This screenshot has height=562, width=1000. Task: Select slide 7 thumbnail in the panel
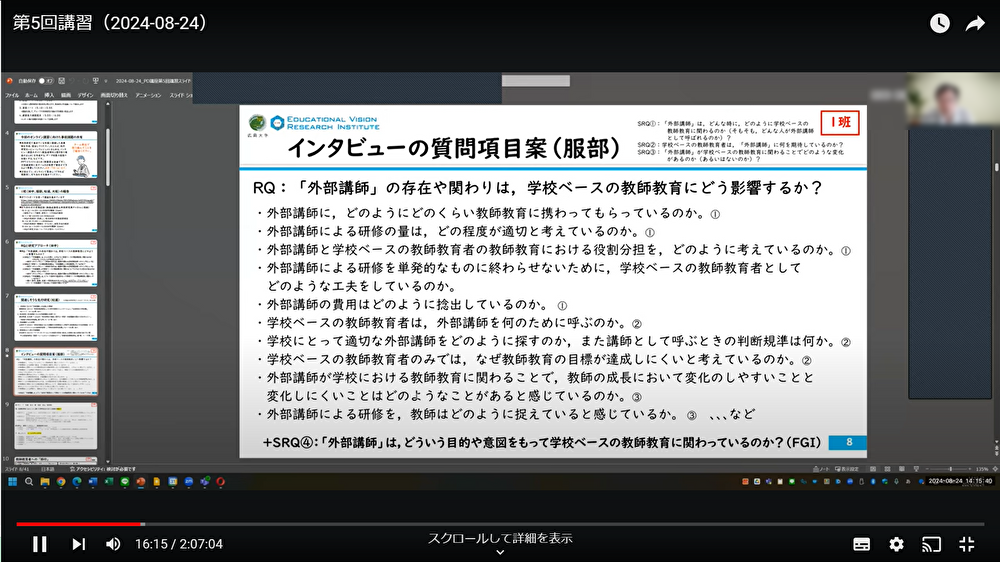[56, 317]
